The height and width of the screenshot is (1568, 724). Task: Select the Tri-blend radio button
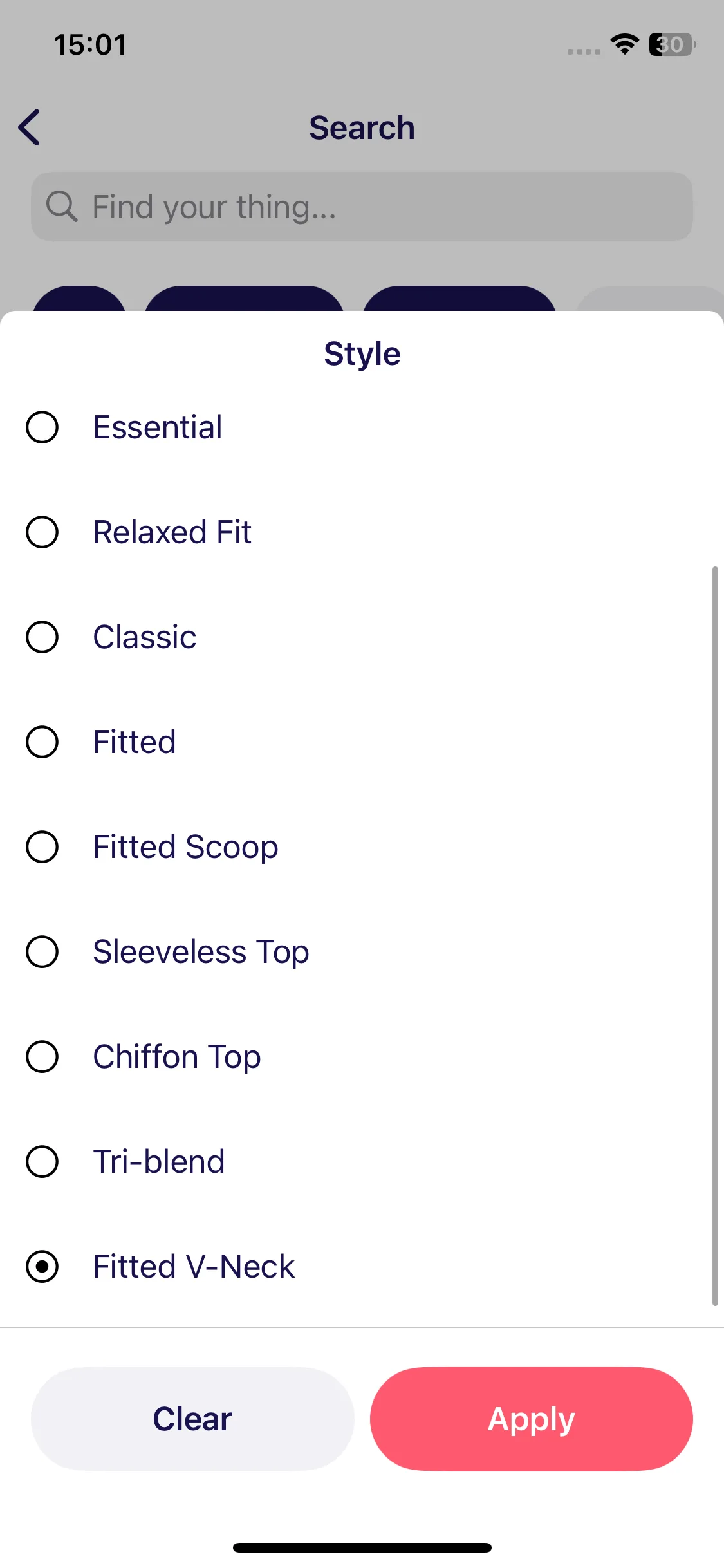tap(42, 1162)
